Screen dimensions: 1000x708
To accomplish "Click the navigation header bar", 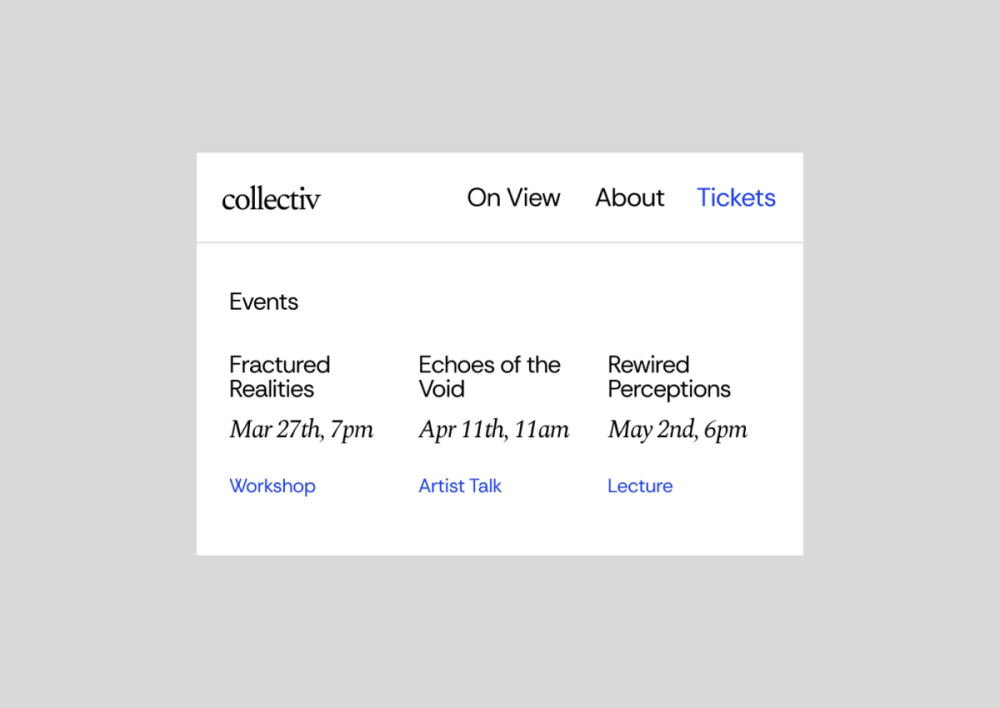I will [x=500, y=197].
